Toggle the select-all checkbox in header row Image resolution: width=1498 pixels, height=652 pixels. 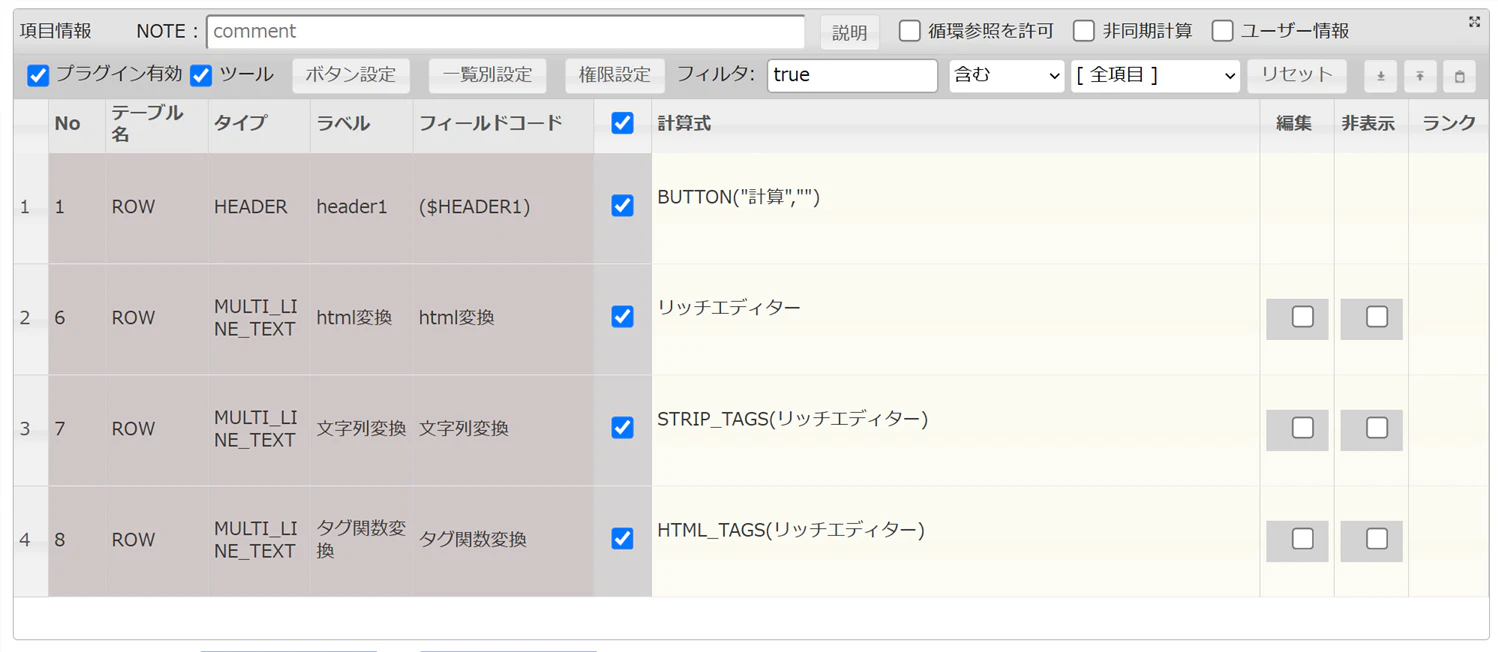622,123
